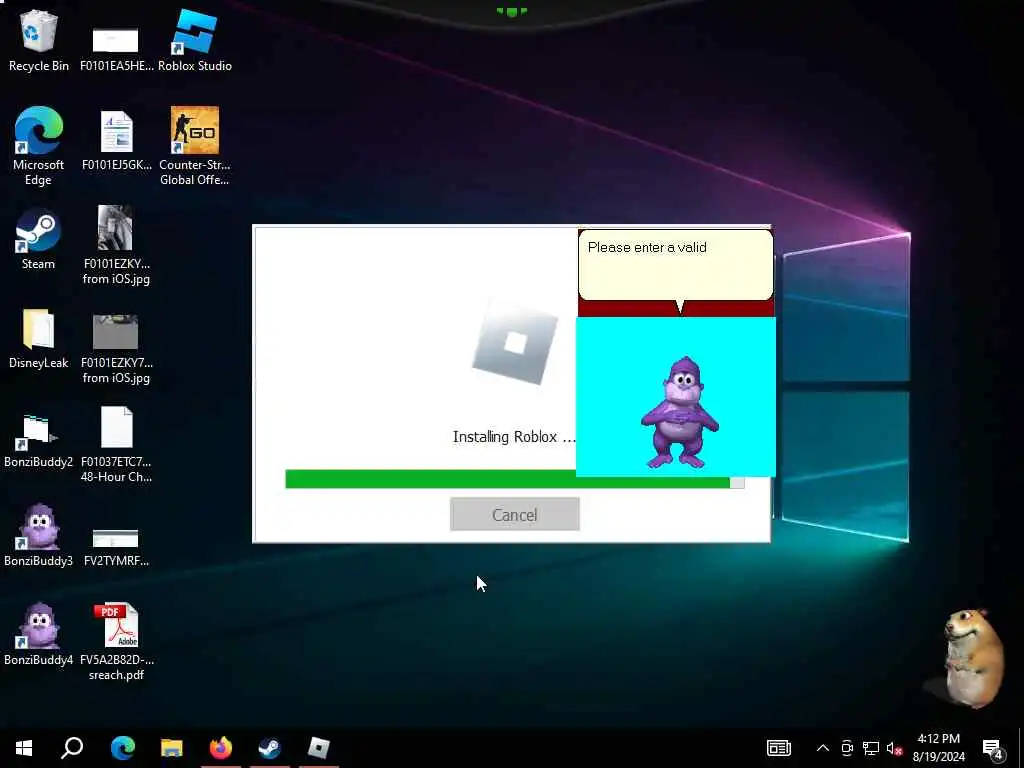This screenshot has width=1024, height=768.
Task: Open Edge from the taskbar
Action: (x=122, y=748)
